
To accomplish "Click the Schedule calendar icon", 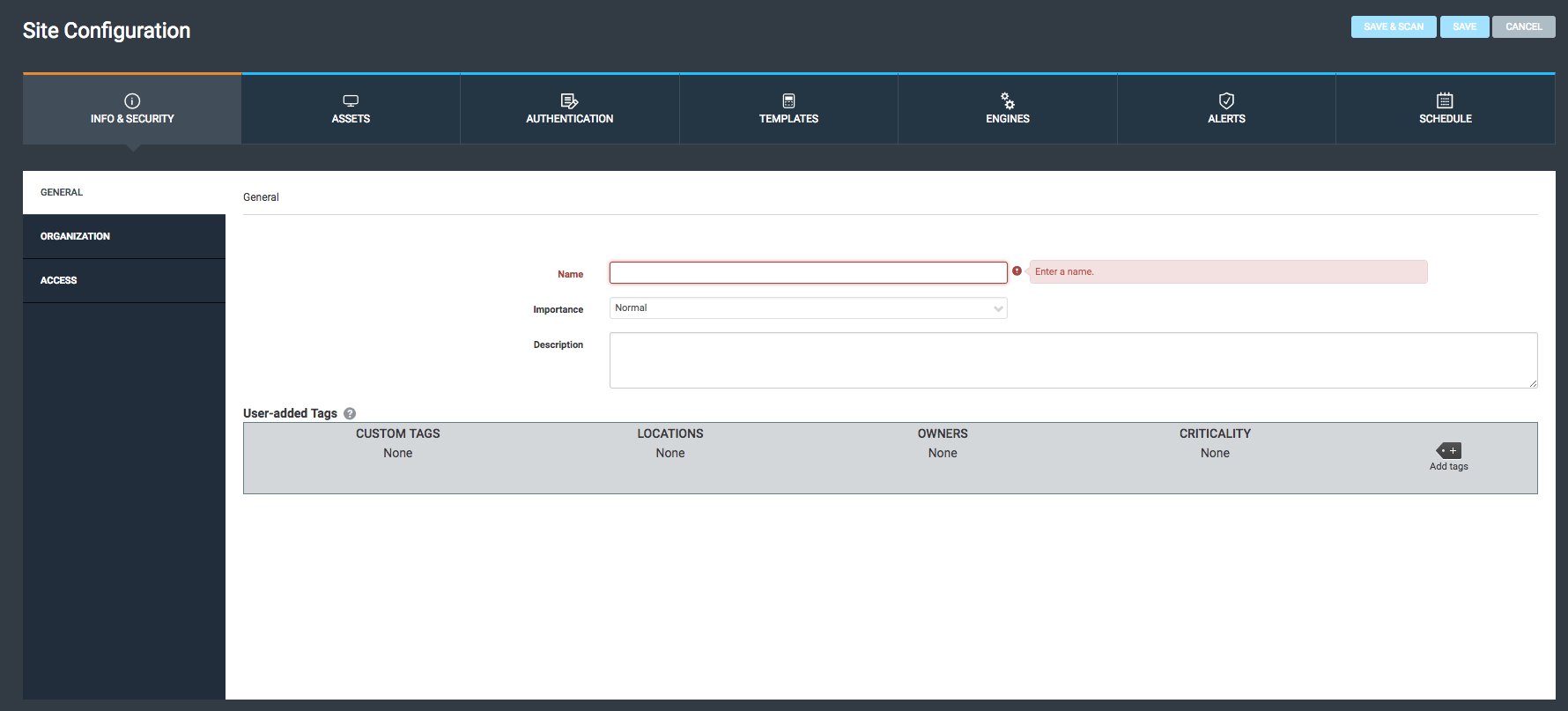I will (1445, 100).
